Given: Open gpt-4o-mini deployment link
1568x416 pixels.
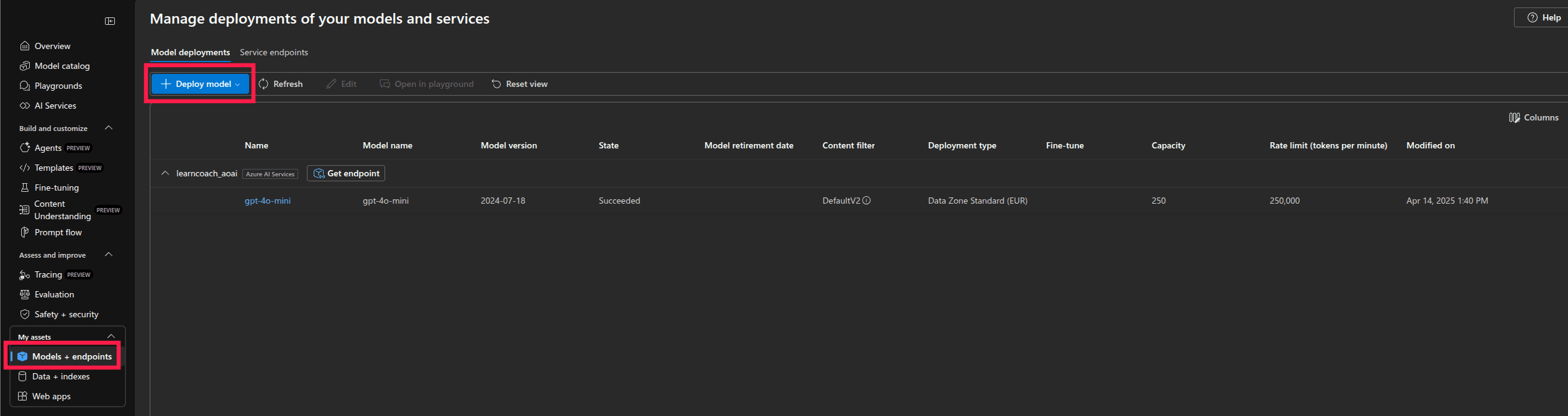Looking at the screenshot, I should [x=268, y=201].
